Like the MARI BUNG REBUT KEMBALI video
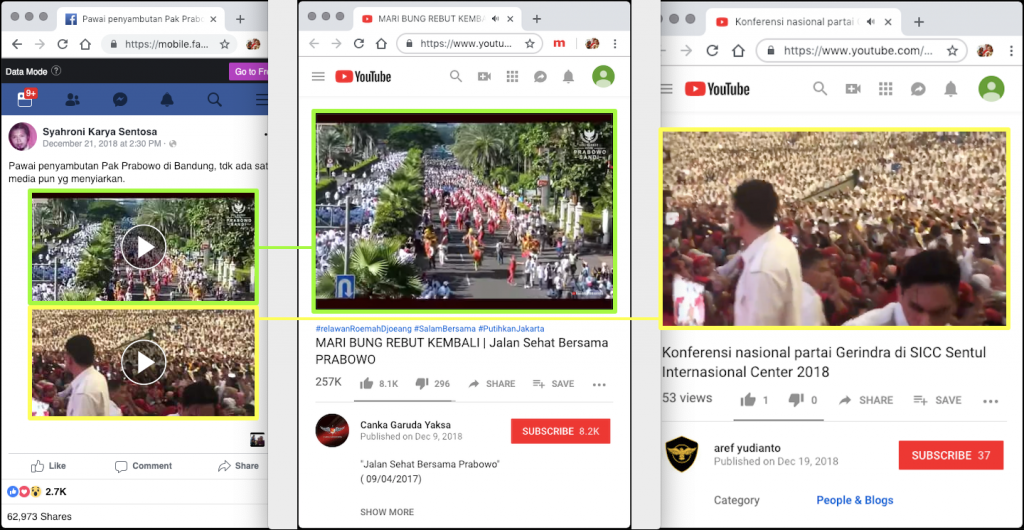The width and height of the screenshot is (1024, 530). [367, 383]
